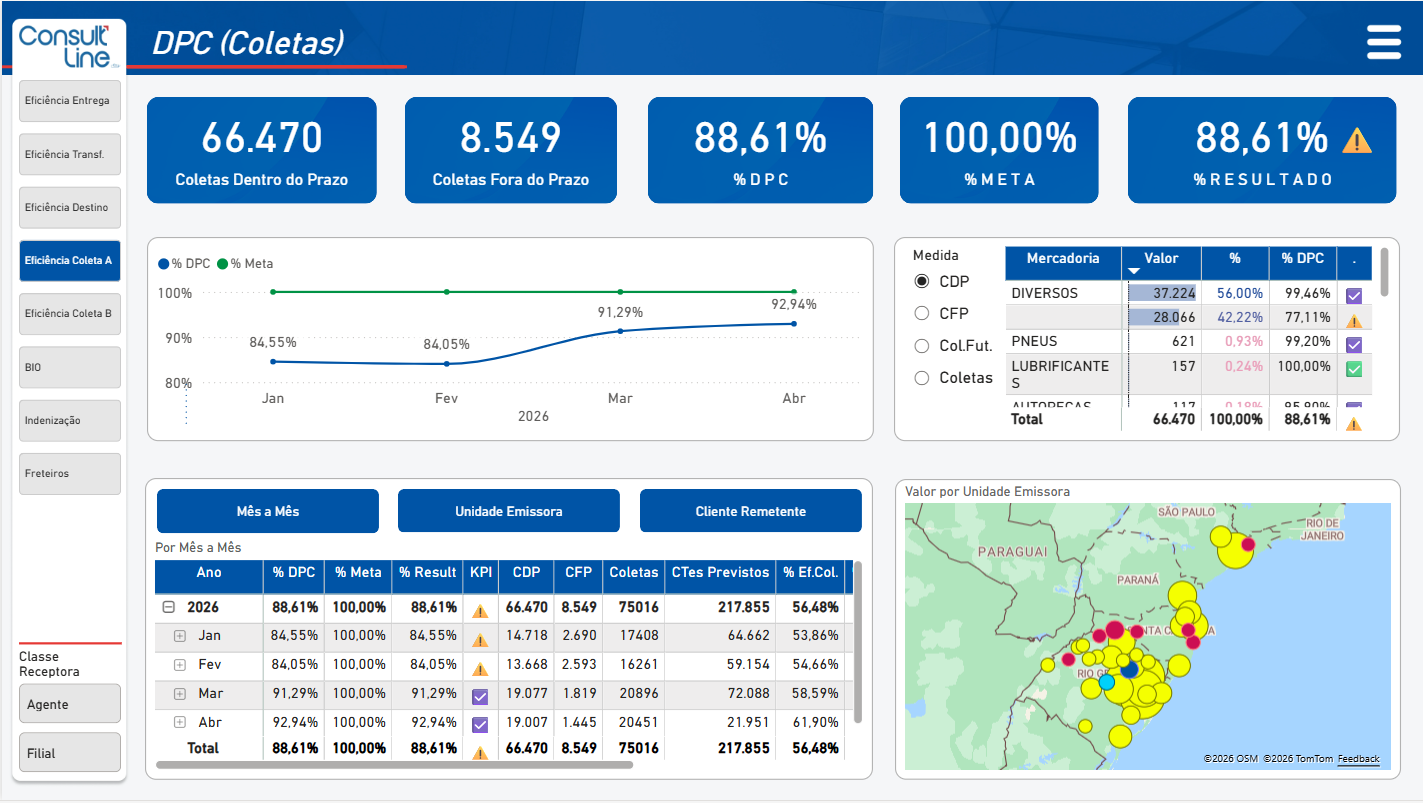Select the Col.Fut. measure radio button

pyautogui.click(x=922, y=346)
